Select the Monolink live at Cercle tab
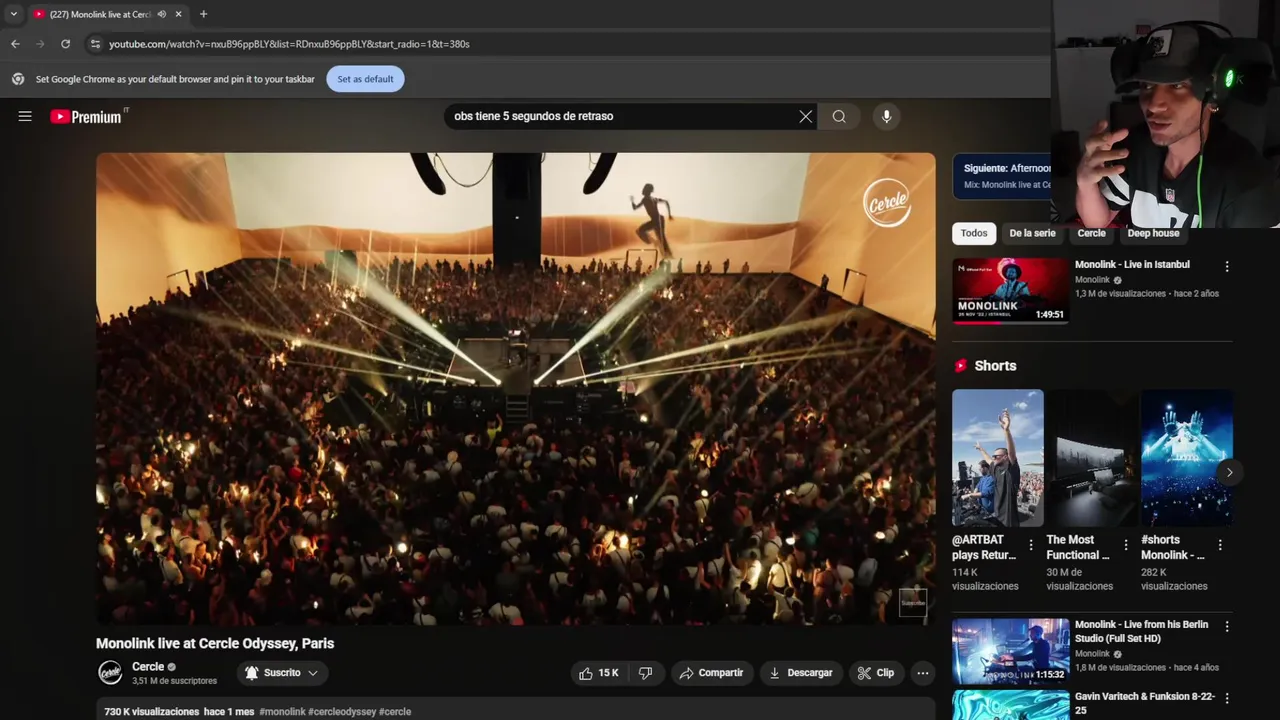The image size is (1280, 720). [x=100, y=14]
